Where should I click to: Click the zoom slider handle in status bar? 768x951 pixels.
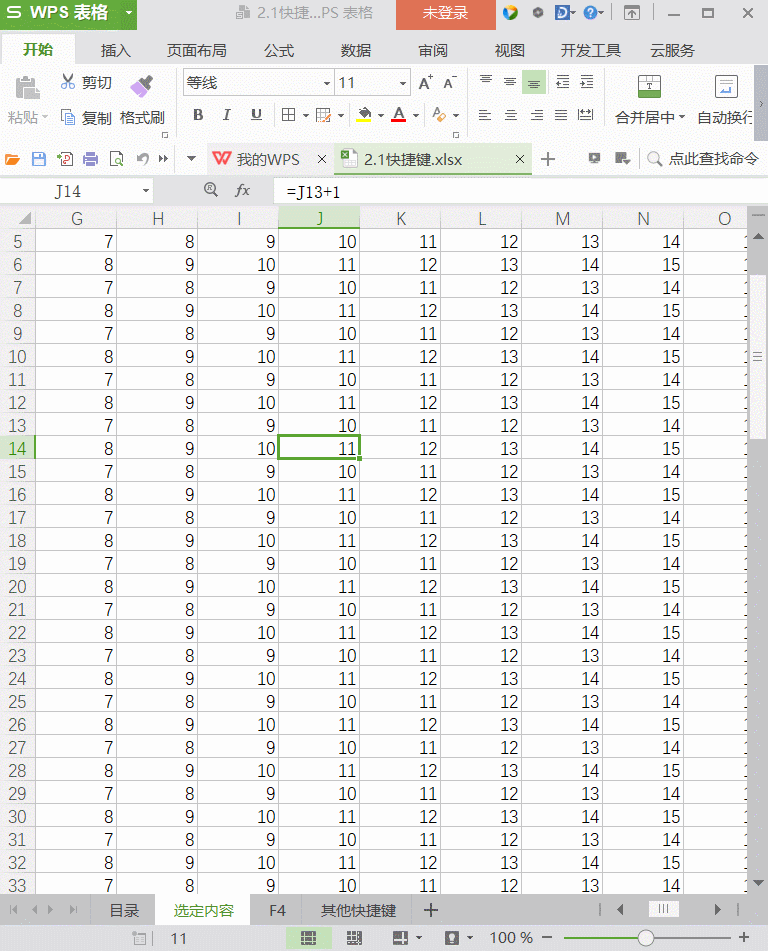pyautogui.click(x=646, y=938)
